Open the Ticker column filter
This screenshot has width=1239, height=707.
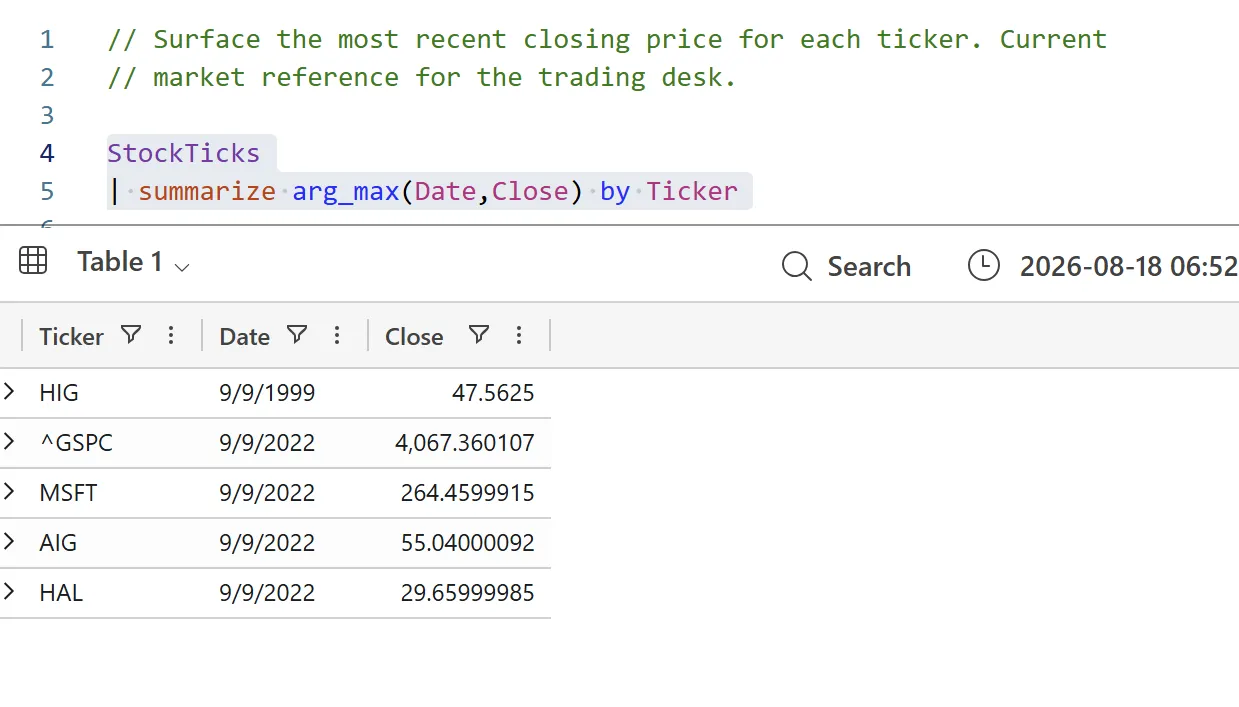coord(131,335)
